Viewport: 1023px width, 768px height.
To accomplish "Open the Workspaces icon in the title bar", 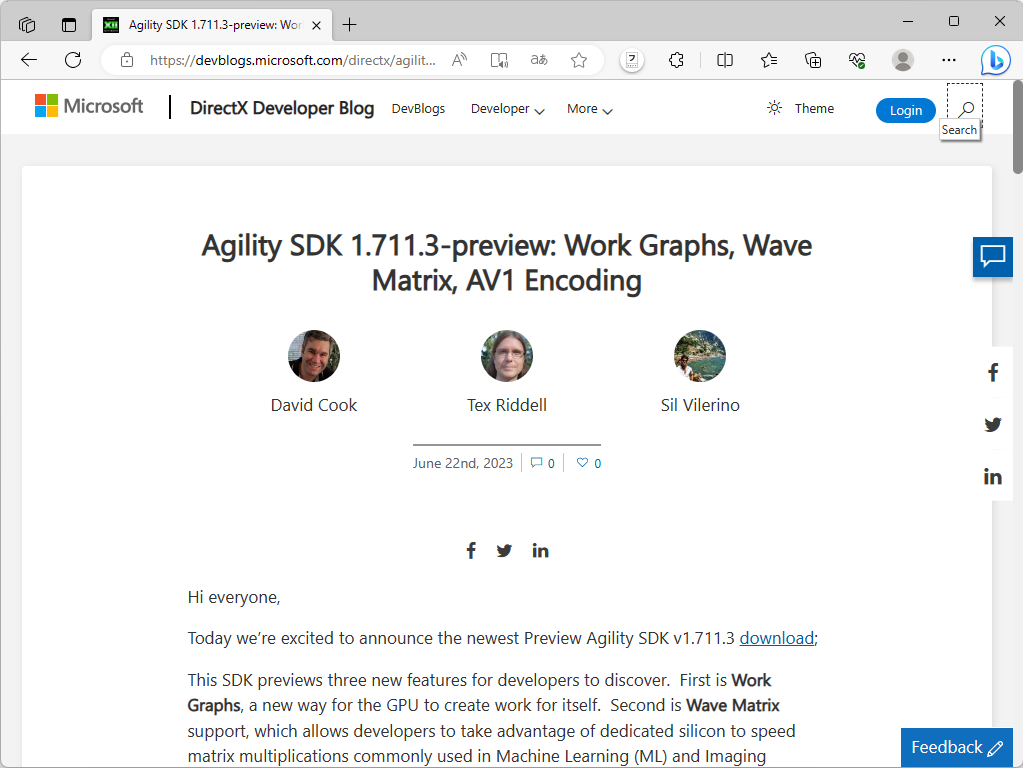I will [x=27, y=25].
